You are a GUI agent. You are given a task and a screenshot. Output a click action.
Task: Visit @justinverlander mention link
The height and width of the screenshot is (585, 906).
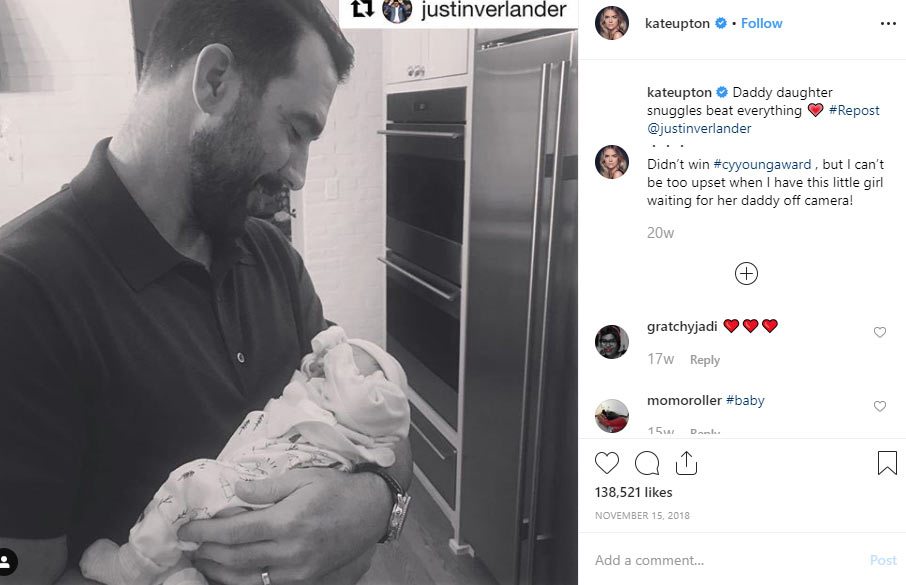699,128
